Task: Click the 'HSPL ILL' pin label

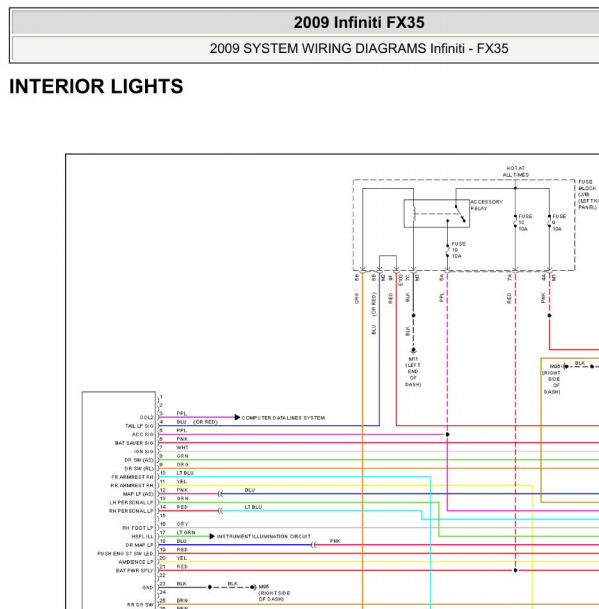Action: click(x=143, y=536)
